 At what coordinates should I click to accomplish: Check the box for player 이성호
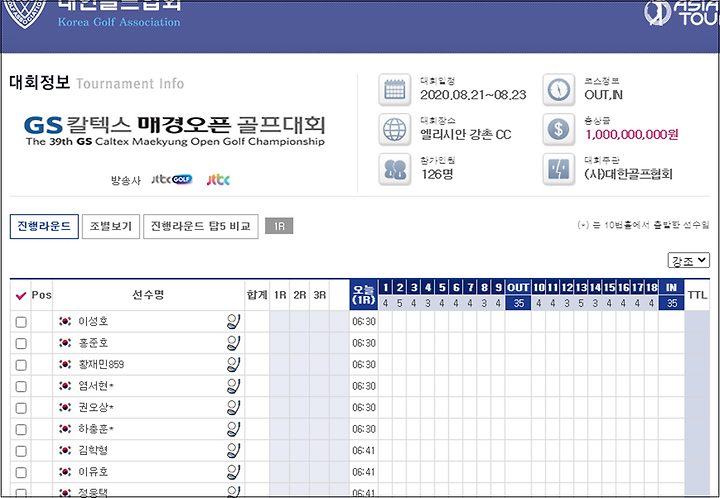(x=21, y=322)
